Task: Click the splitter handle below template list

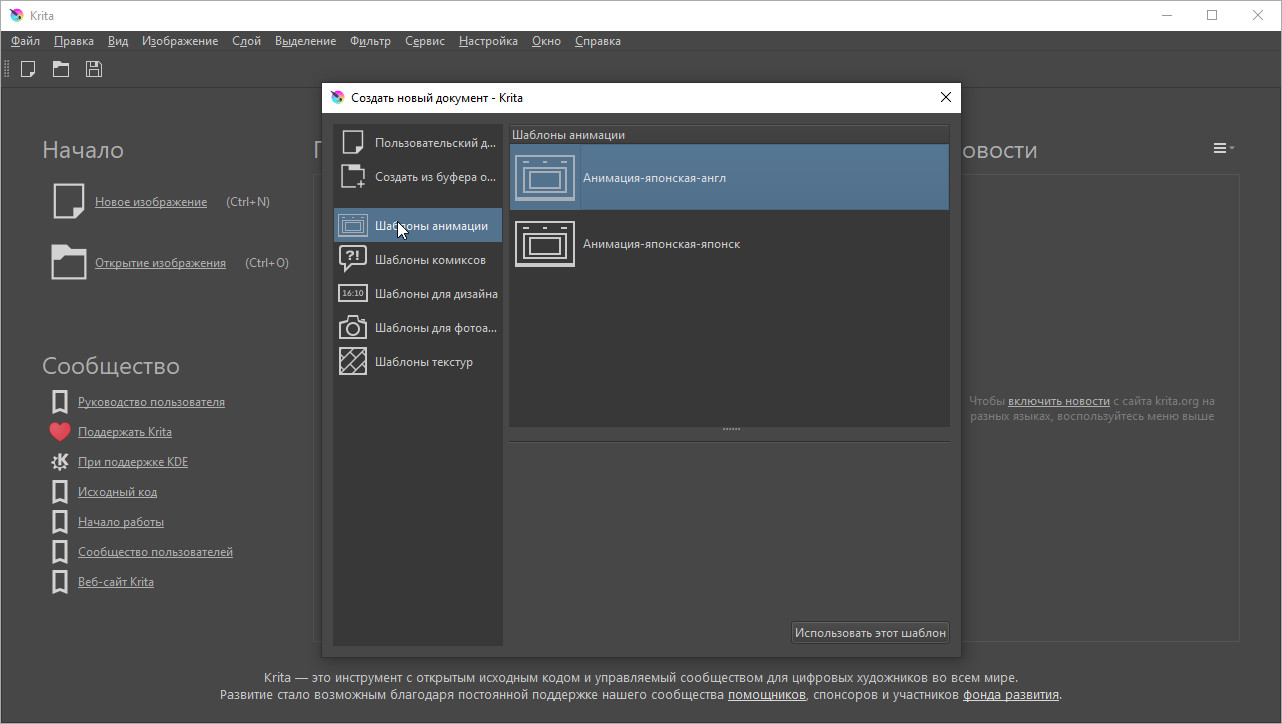Action: click(730, 430)
